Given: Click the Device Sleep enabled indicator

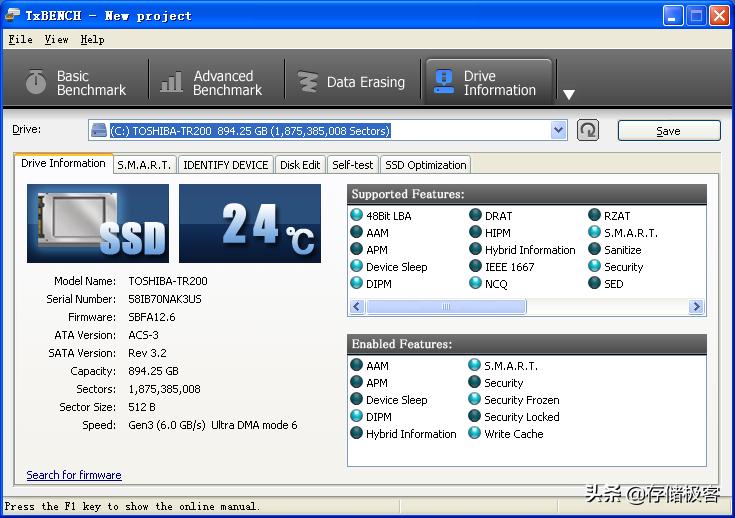Looking at the screenshot, I should coord(357,400).
